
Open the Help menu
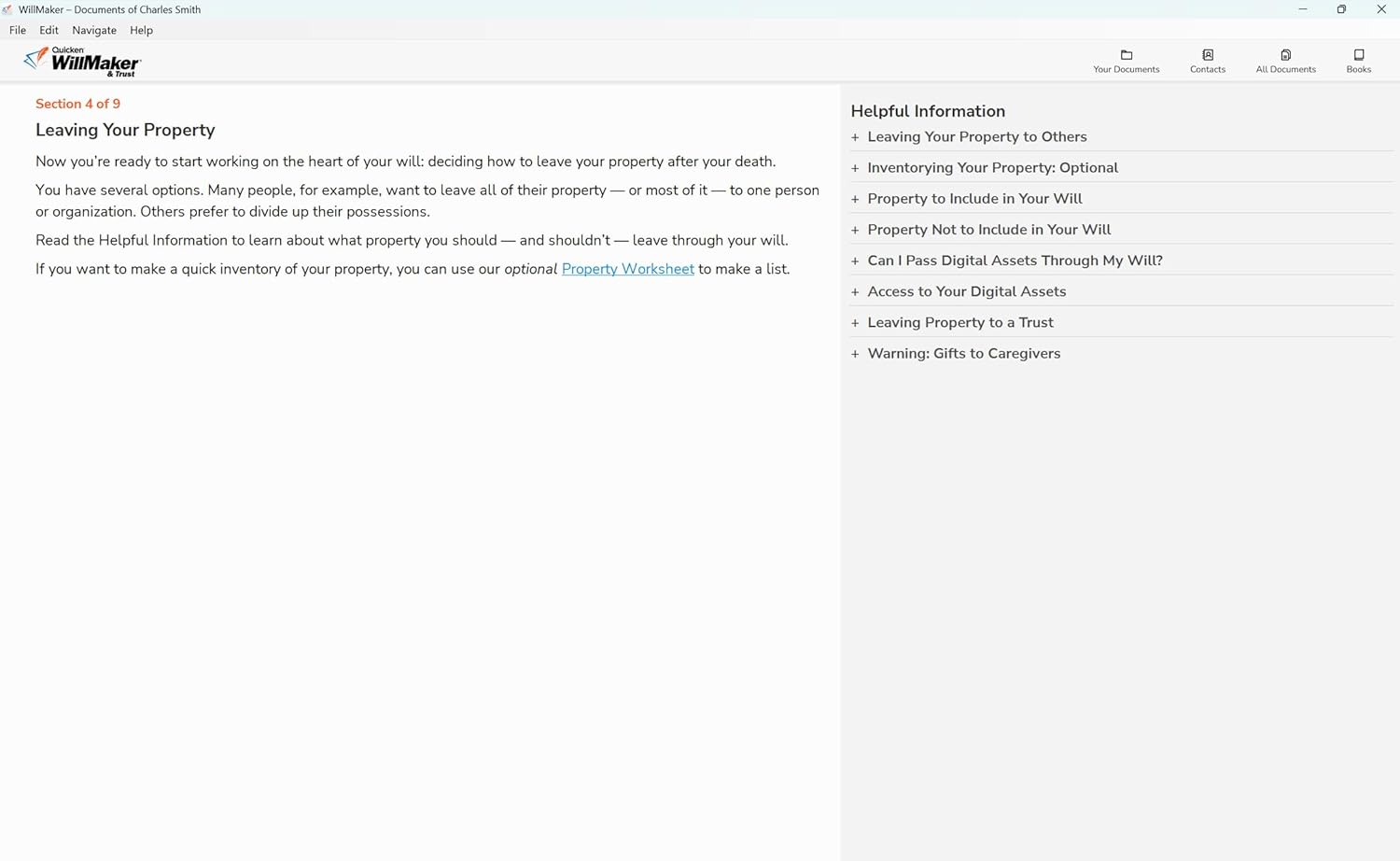click(141, 30)
